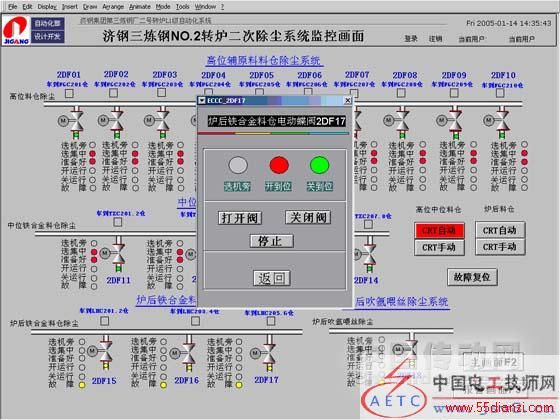Click the 高位辅原料料仓除尘系统 title link
560x420 pixels.
click(264, 61)
